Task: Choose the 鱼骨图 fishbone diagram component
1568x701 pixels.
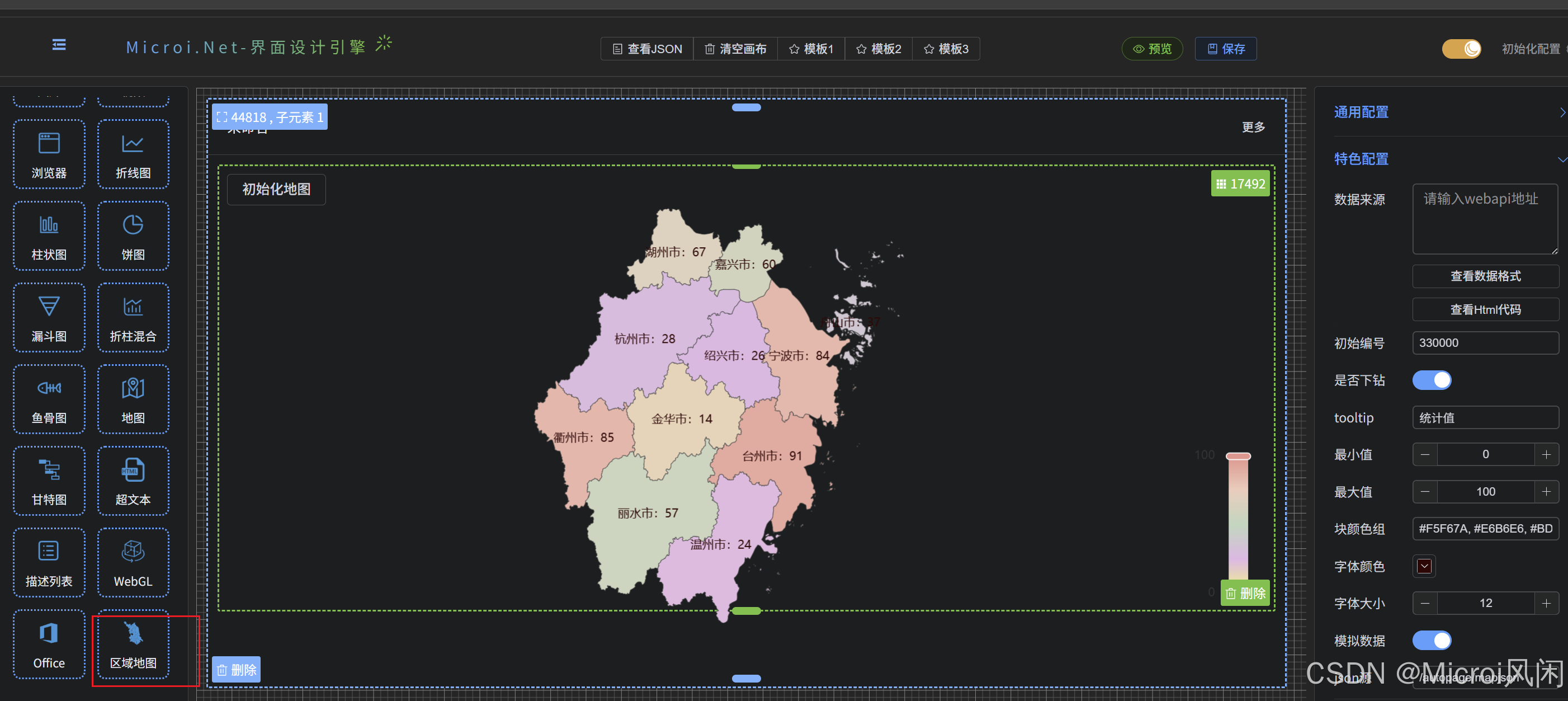Action: (49, 399)
